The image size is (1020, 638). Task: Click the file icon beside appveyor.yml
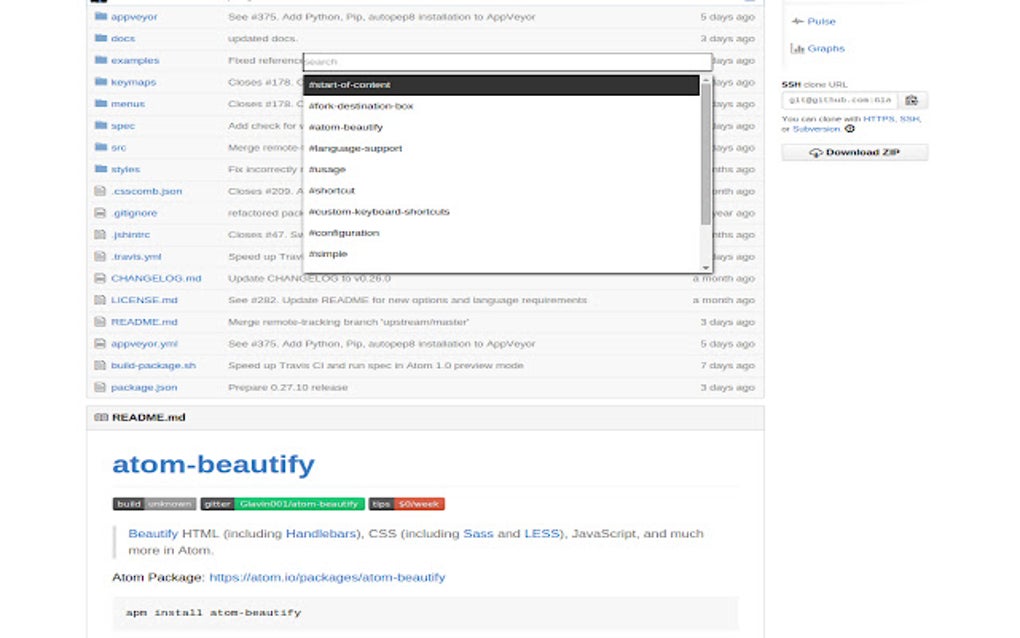pyautogui.click(x=100, y=343)
